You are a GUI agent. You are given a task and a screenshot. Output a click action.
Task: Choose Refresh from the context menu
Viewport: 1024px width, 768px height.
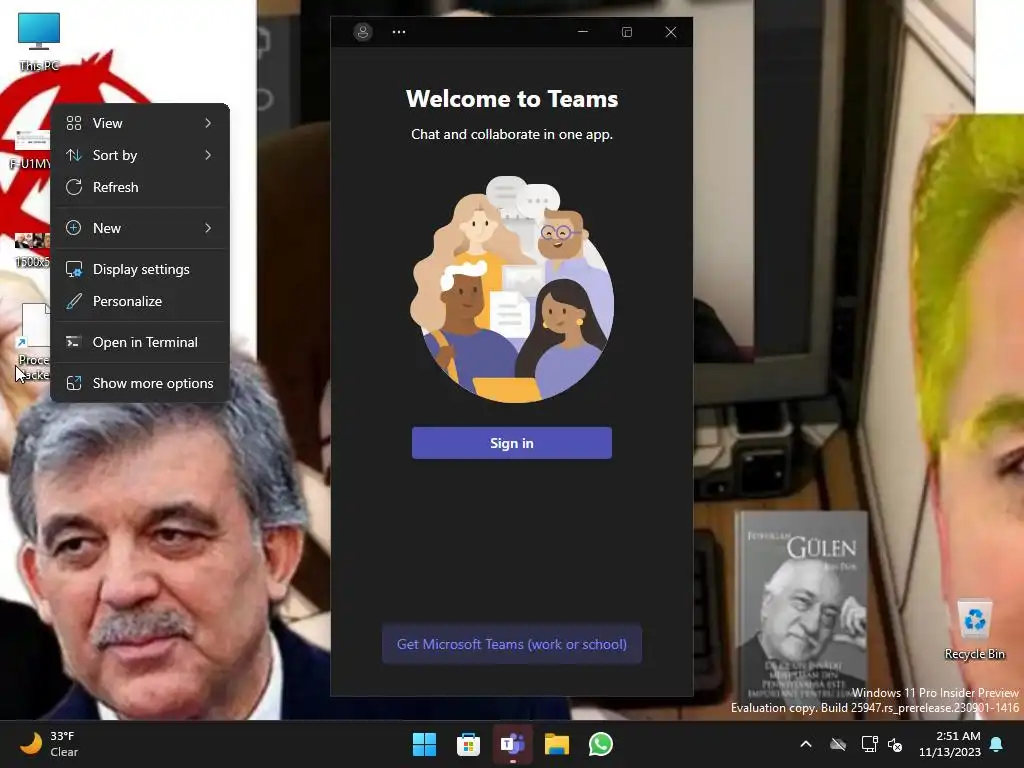coord(140,187)
